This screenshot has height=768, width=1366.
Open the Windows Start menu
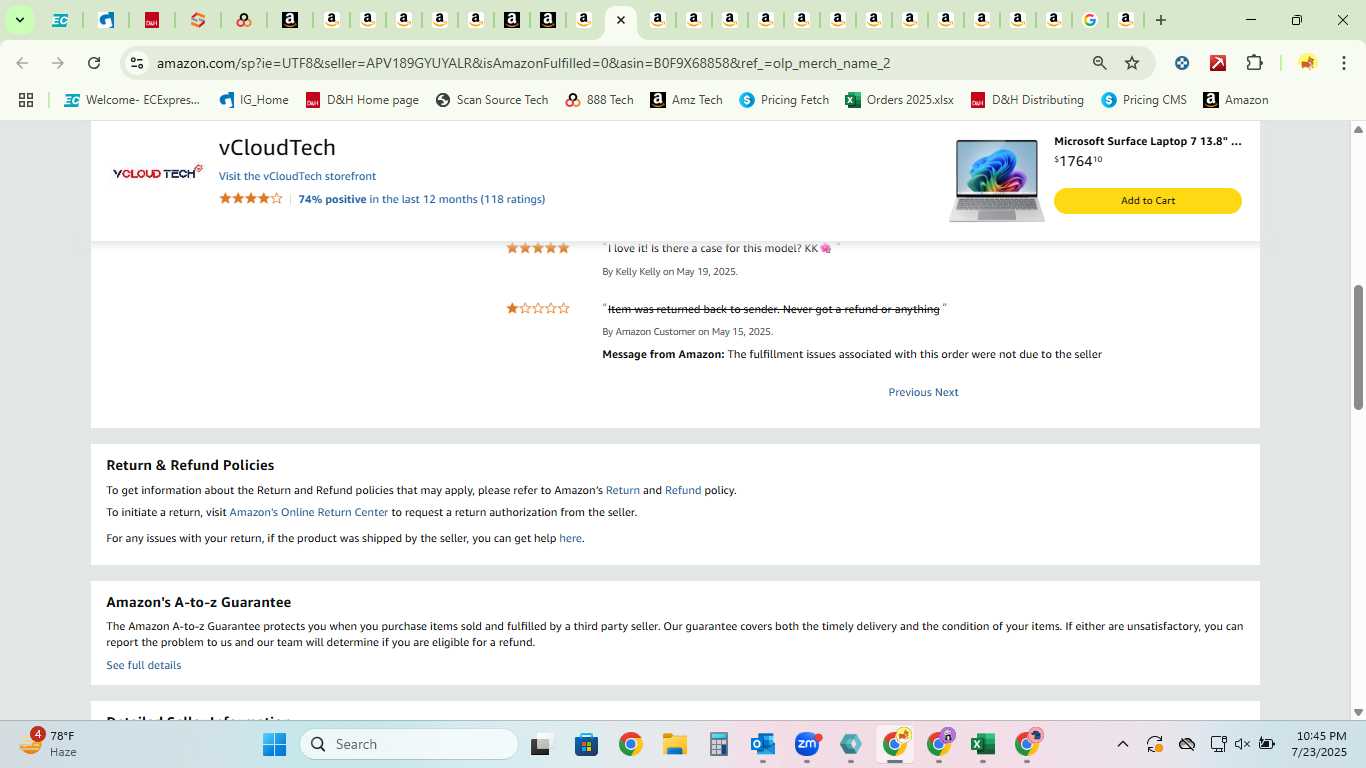coord(274,744)
